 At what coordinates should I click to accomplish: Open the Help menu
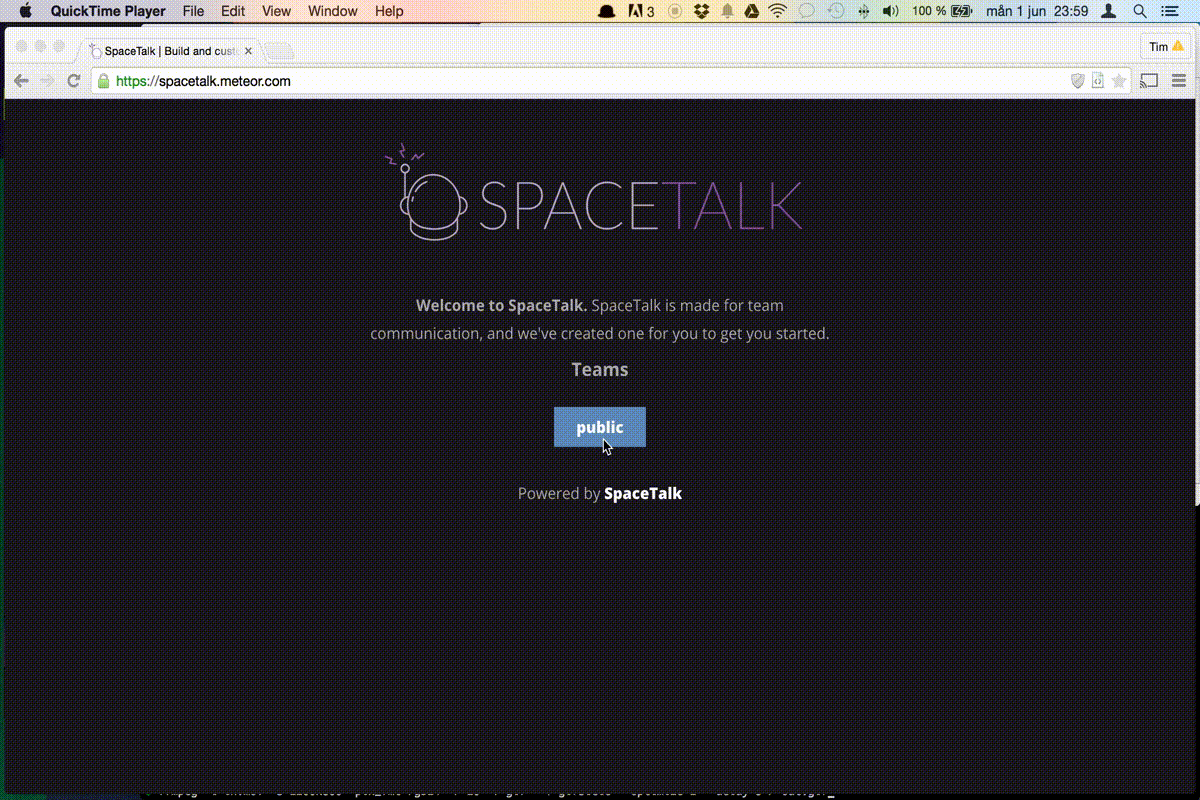[389, 11]
